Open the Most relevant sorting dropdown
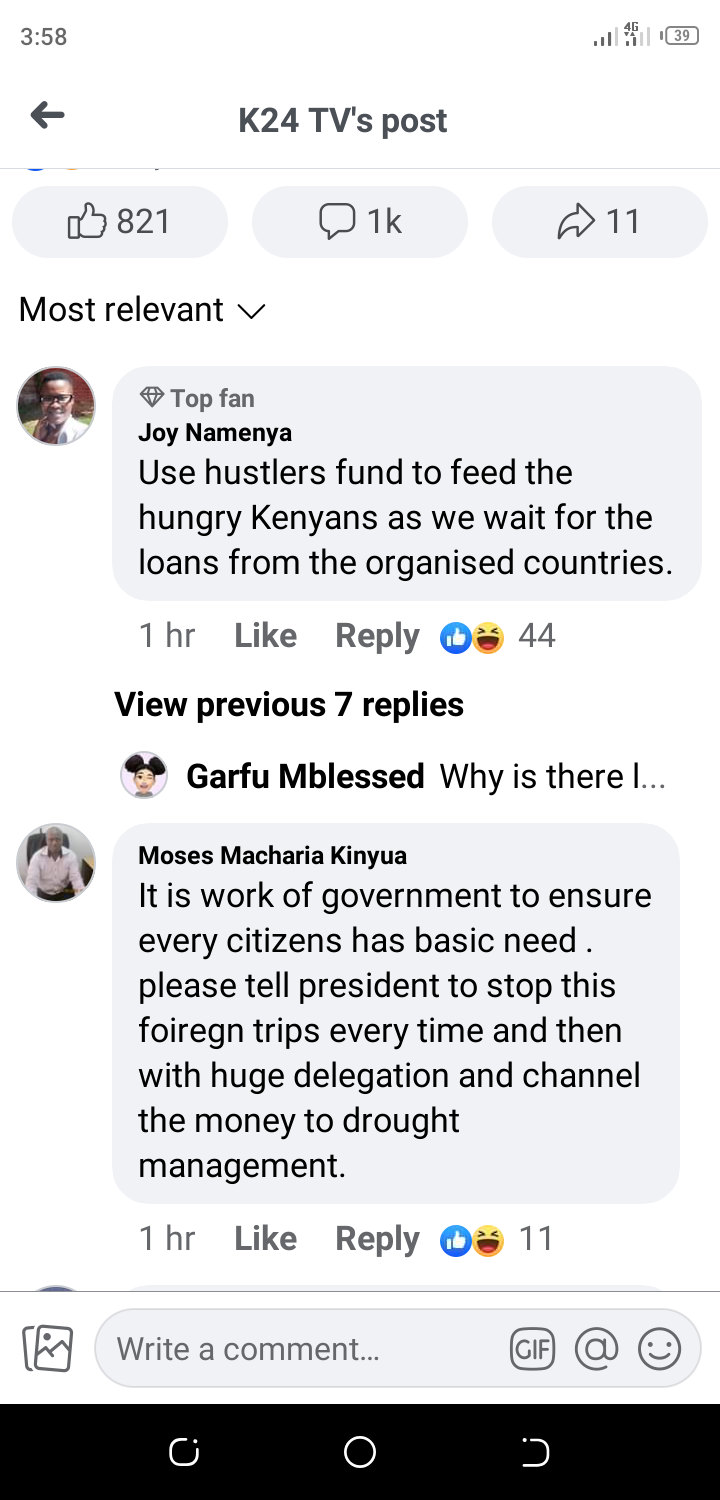The image size is (720, 1500). (x=142, y=310)
